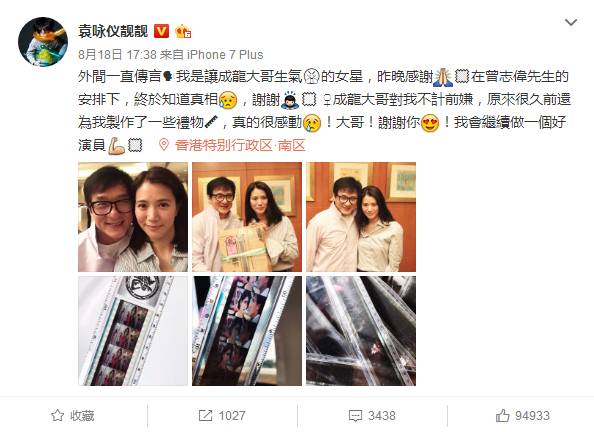Click the location pin icon
This screenshot has height=432, width=594.
coord(164,145)
